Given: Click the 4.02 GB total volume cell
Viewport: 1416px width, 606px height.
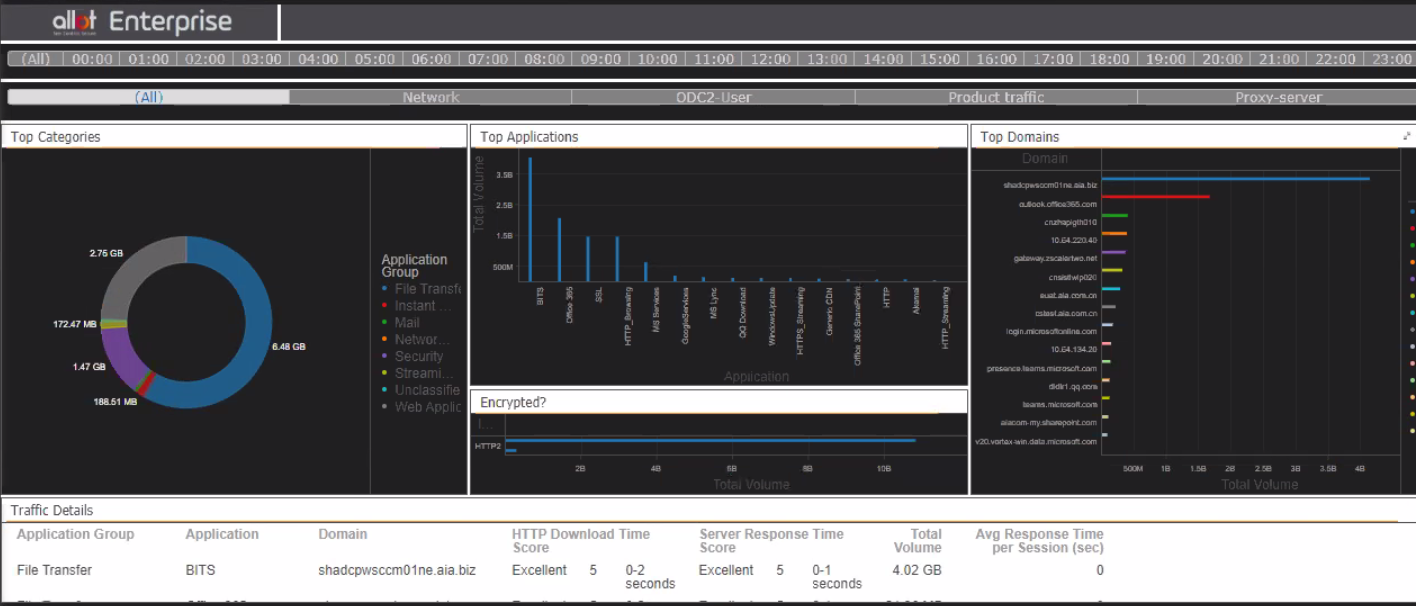Looking at the screenshot, I should click(918, 570).
